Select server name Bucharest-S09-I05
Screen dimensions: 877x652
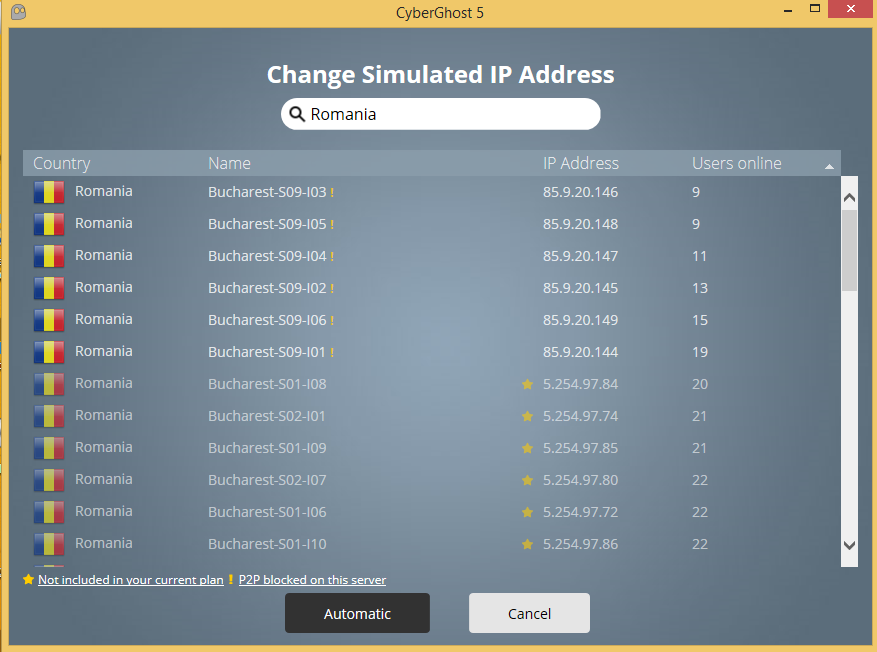point(267,224)
